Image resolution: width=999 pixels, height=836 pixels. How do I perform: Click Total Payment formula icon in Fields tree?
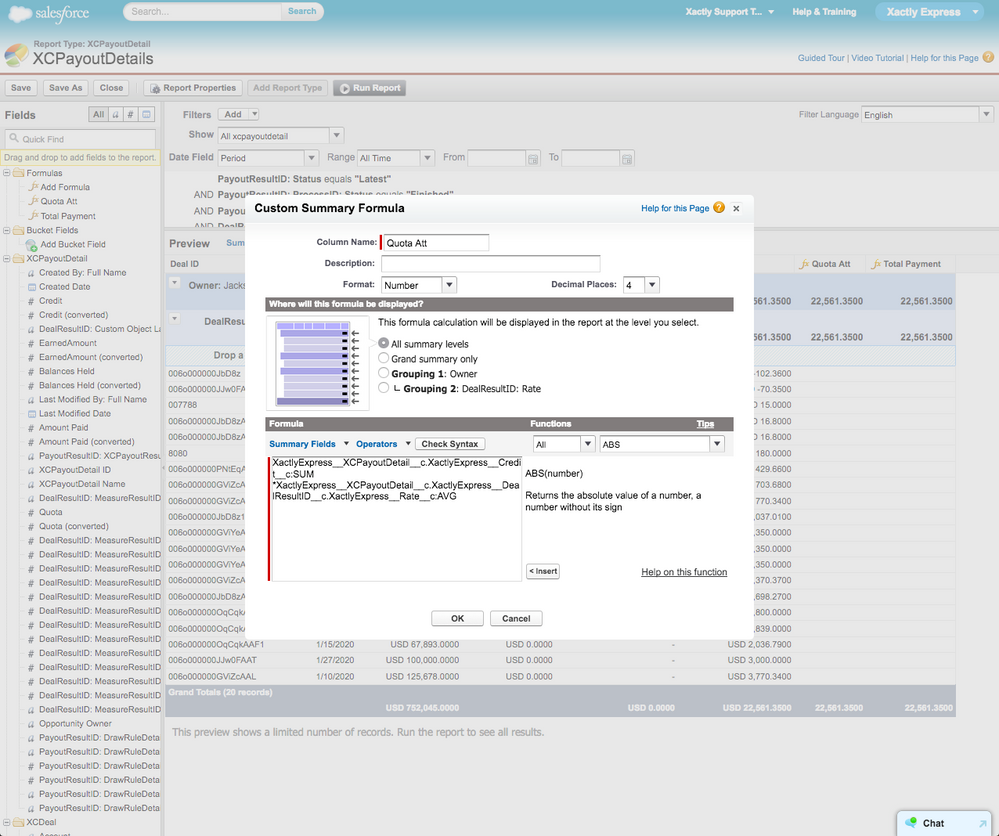click(33, 215)
